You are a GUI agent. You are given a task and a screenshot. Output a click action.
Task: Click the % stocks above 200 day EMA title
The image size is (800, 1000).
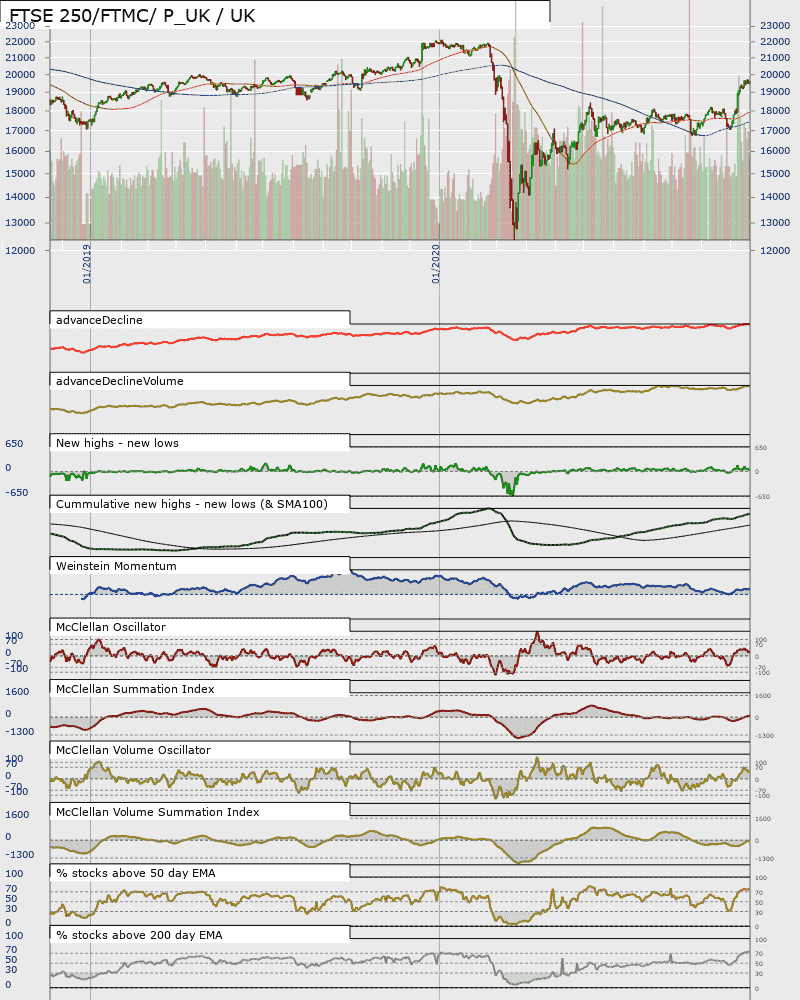click(x=139, y=936)
